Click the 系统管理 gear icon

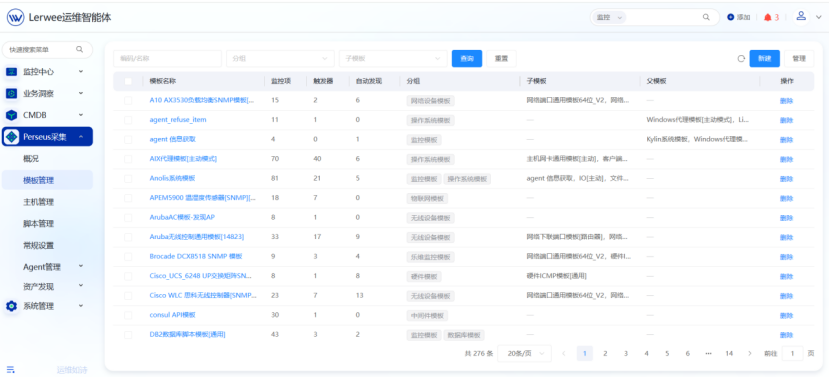12,306
